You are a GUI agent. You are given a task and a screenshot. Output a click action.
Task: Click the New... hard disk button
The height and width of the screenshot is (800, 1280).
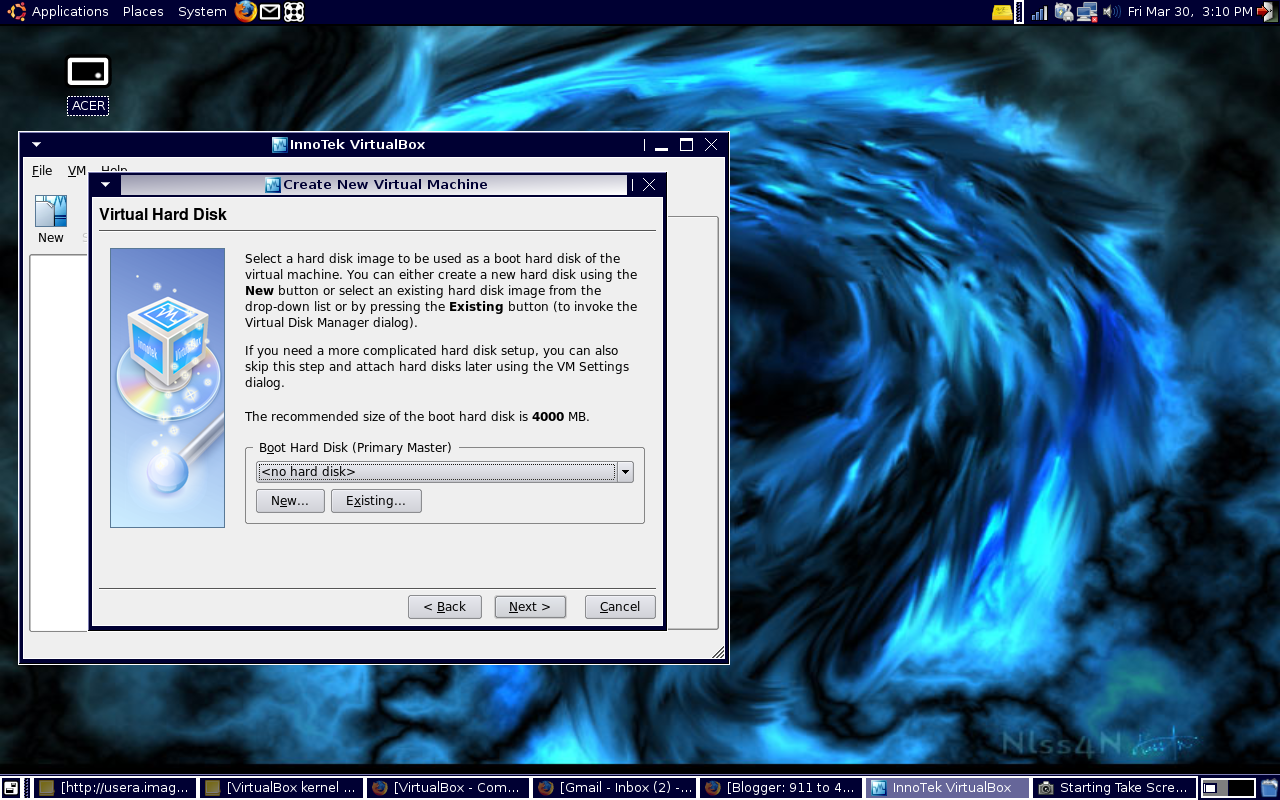(290, 501)
